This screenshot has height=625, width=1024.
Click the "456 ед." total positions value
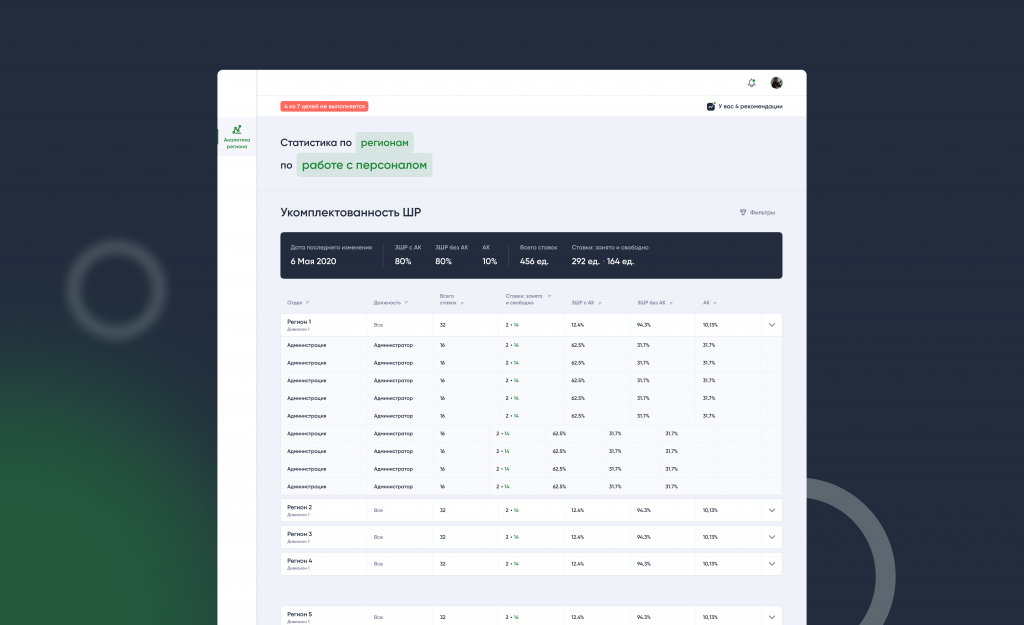click(x=534, y=261)
